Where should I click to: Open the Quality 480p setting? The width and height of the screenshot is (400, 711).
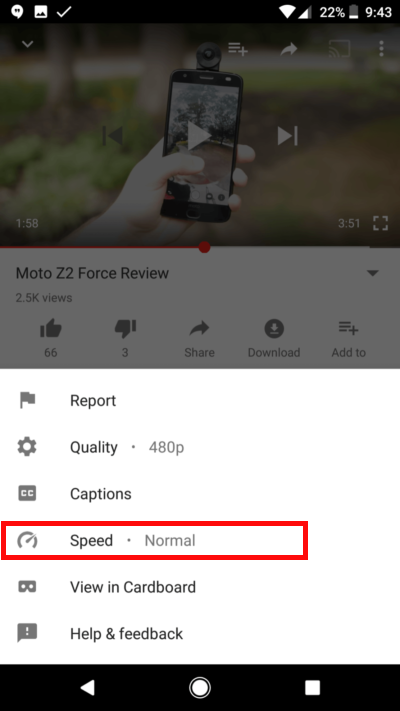click(200, 447)
